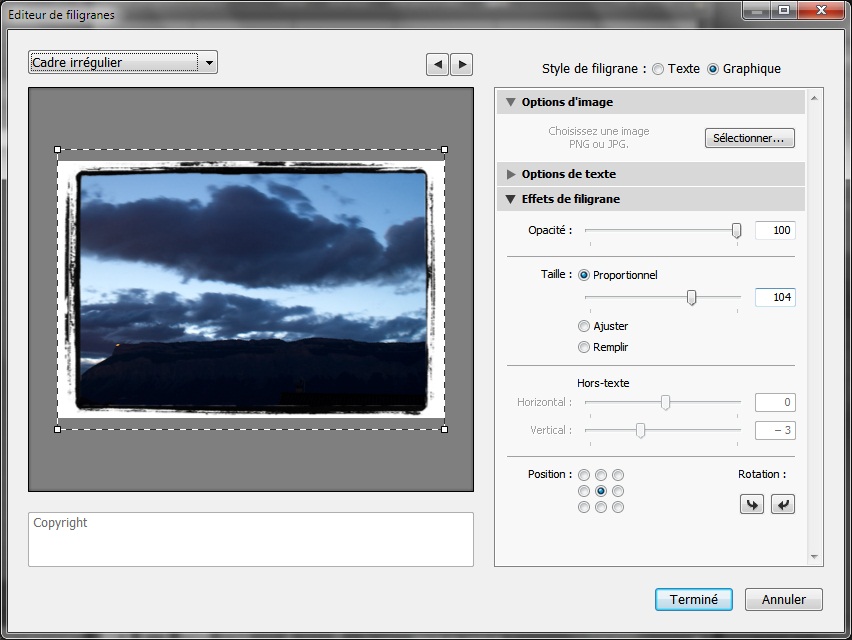This screenshot has height=640, width=852.
Task: Click the Sélectionner... image button
Action: 750,138
